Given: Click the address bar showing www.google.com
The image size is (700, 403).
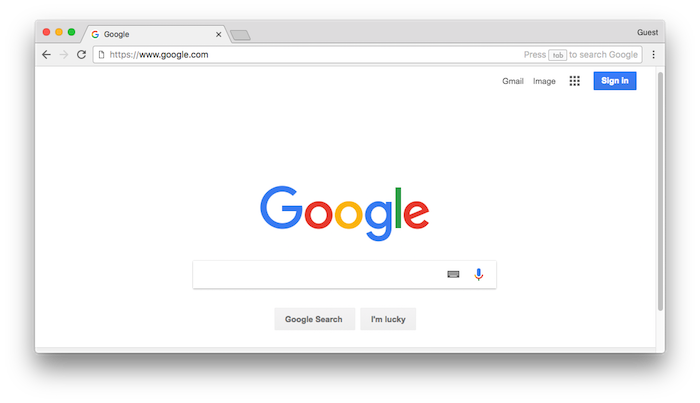Looking at the screenshot, I should pyautogui.click(x=367, y=54).
